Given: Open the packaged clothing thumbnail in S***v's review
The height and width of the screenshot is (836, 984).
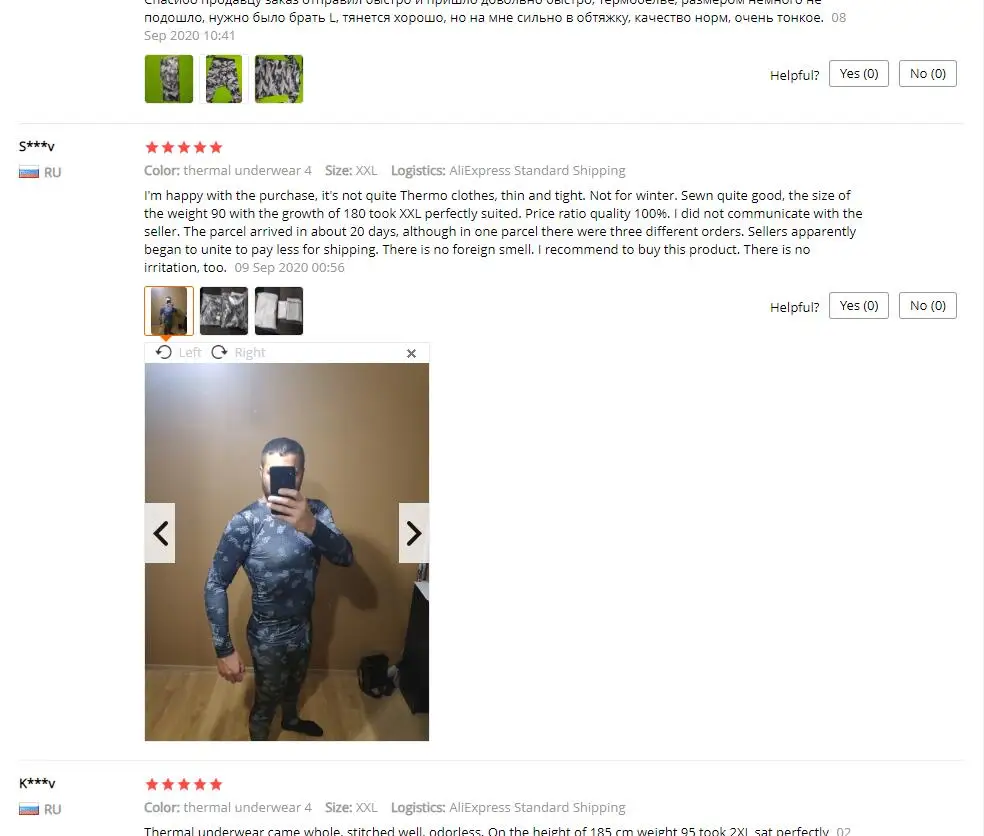Looking at the screenshot, I should tap(224, 311).
